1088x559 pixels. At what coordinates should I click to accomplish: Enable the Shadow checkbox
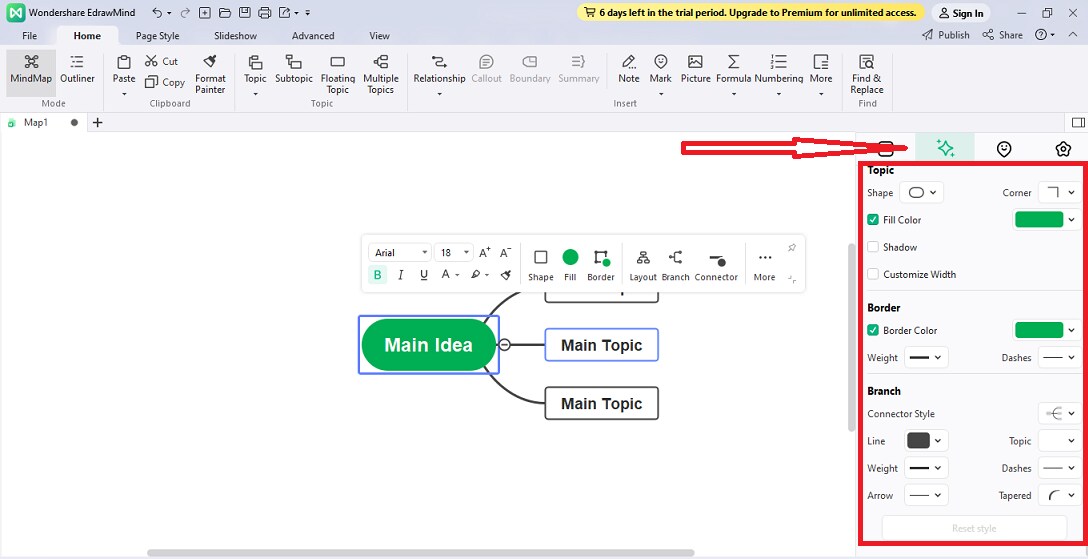(873, 247)
